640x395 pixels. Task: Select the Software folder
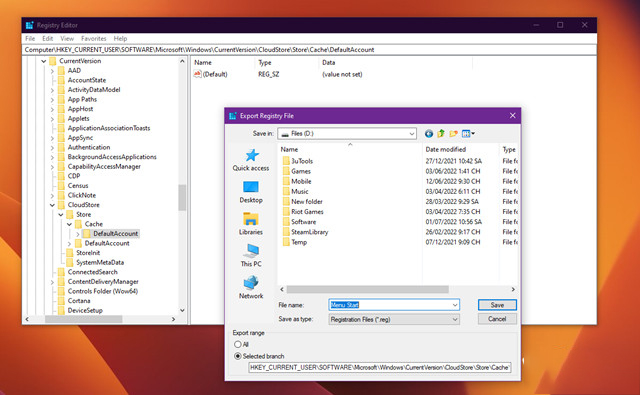tap(299, 222)
